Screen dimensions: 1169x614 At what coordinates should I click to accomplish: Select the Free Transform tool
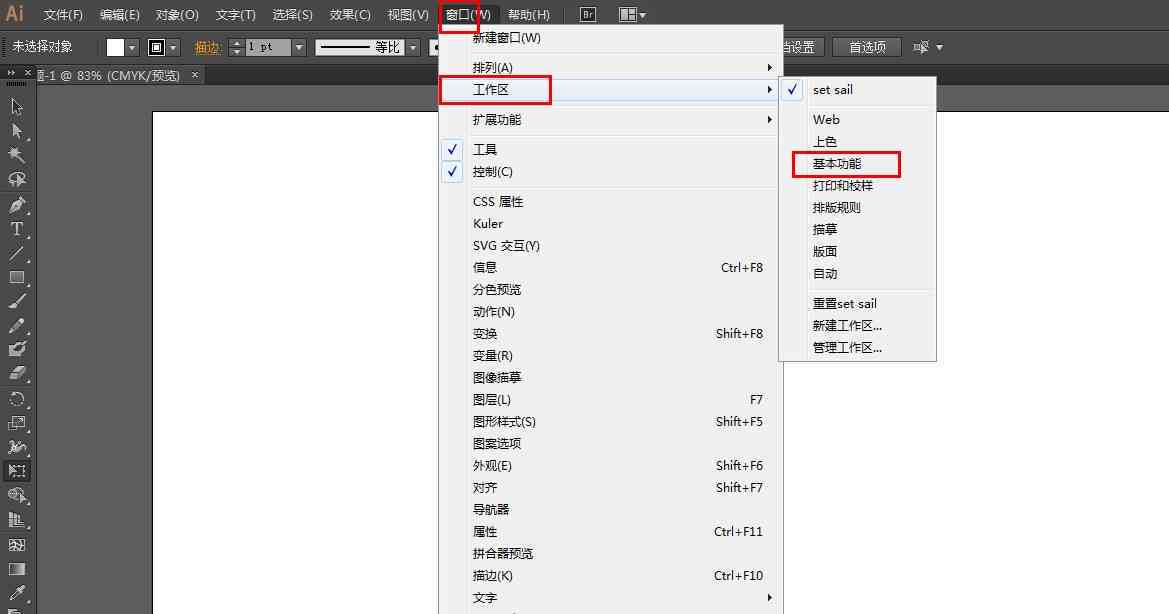17,471
